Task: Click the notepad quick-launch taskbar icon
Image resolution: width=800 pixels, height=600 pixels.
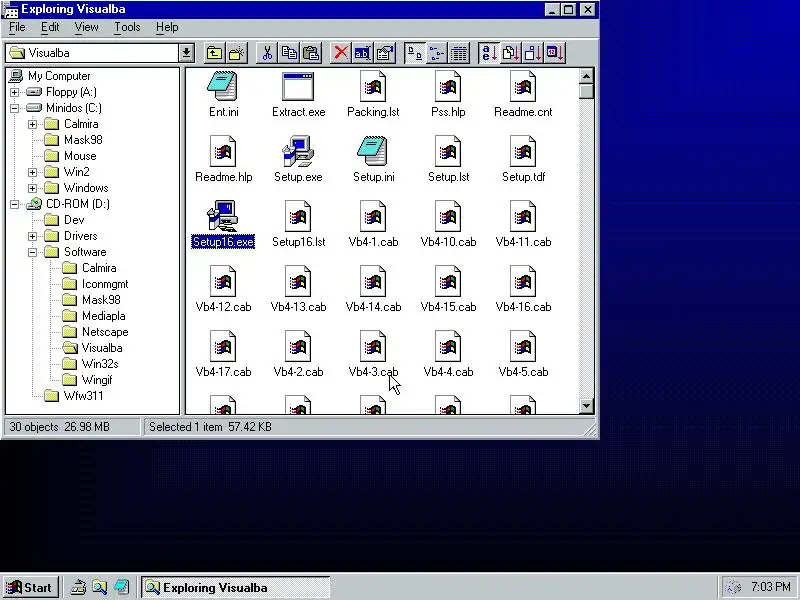Action: 121,587
